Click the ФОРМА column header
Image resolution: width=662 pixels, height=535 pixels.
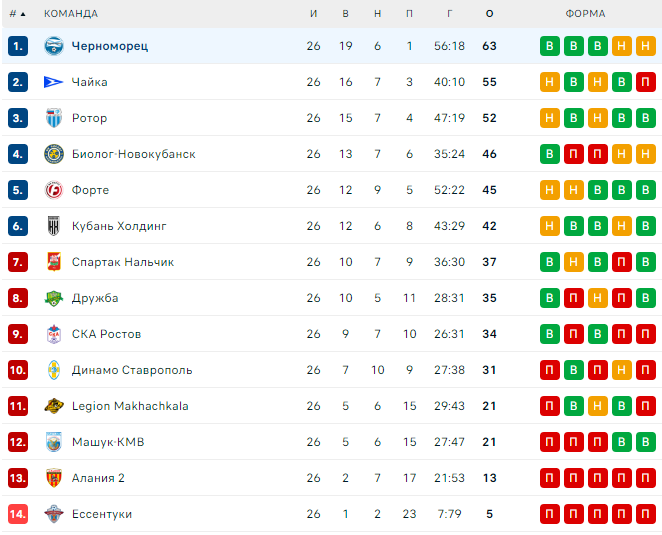pos(585,14)
